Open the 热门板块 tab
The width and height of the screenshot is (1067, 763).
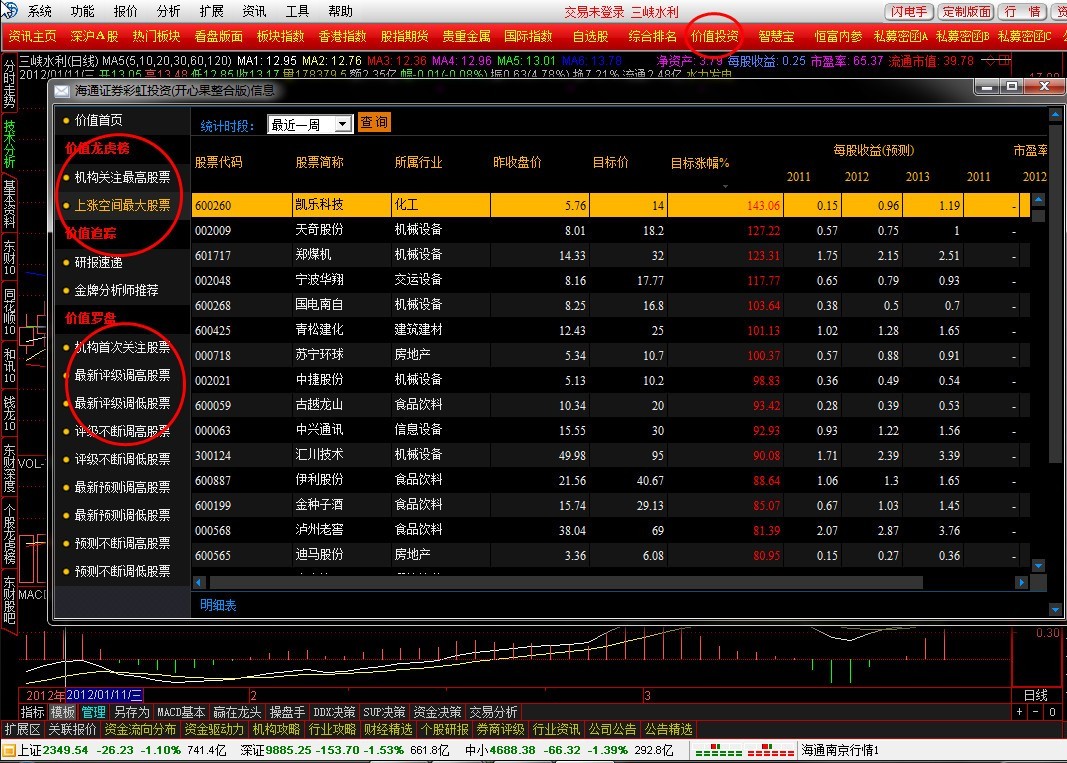[x=157, y=36]
